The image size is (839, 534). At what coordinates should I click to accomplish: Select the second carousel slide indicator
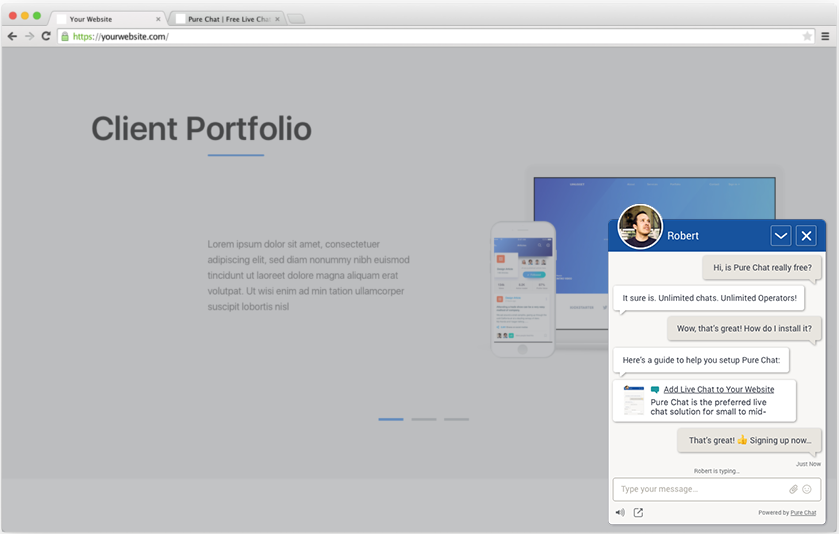[x=424, y=419]
